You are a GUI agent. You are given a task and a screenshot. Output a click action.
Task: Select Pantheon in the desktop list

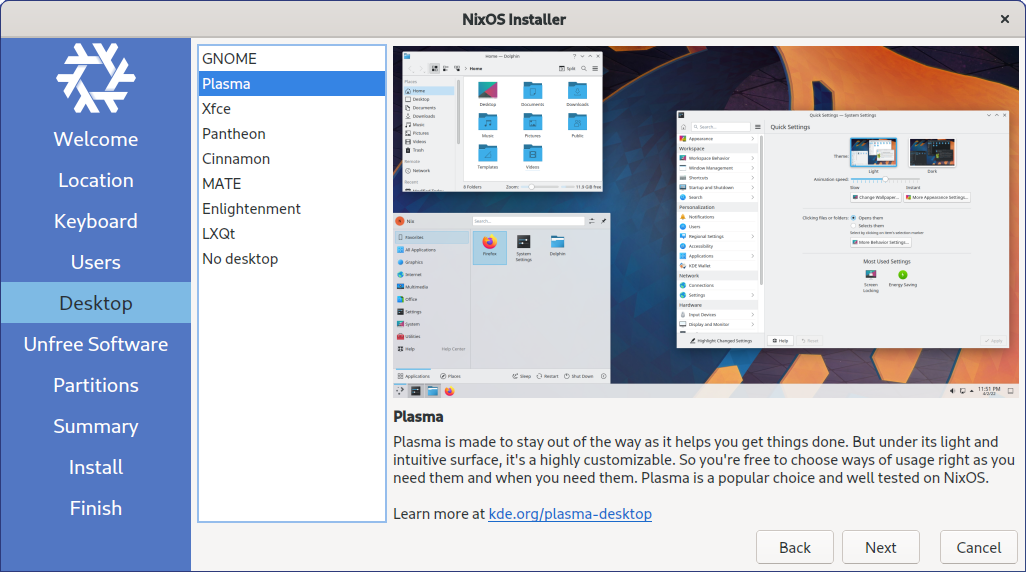coord(234,134)
